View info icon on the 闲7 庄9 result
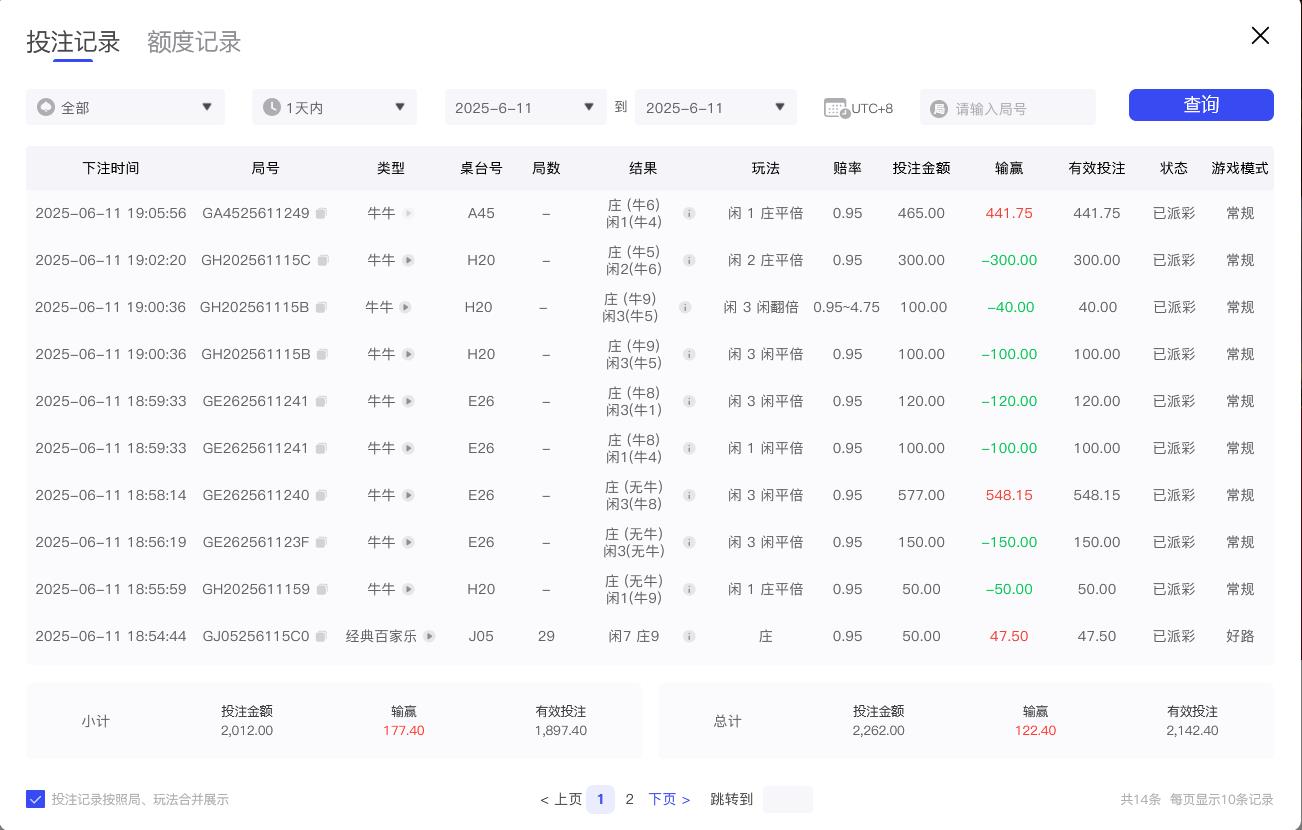Screen dimensions: 1302x830 [689, 636]
